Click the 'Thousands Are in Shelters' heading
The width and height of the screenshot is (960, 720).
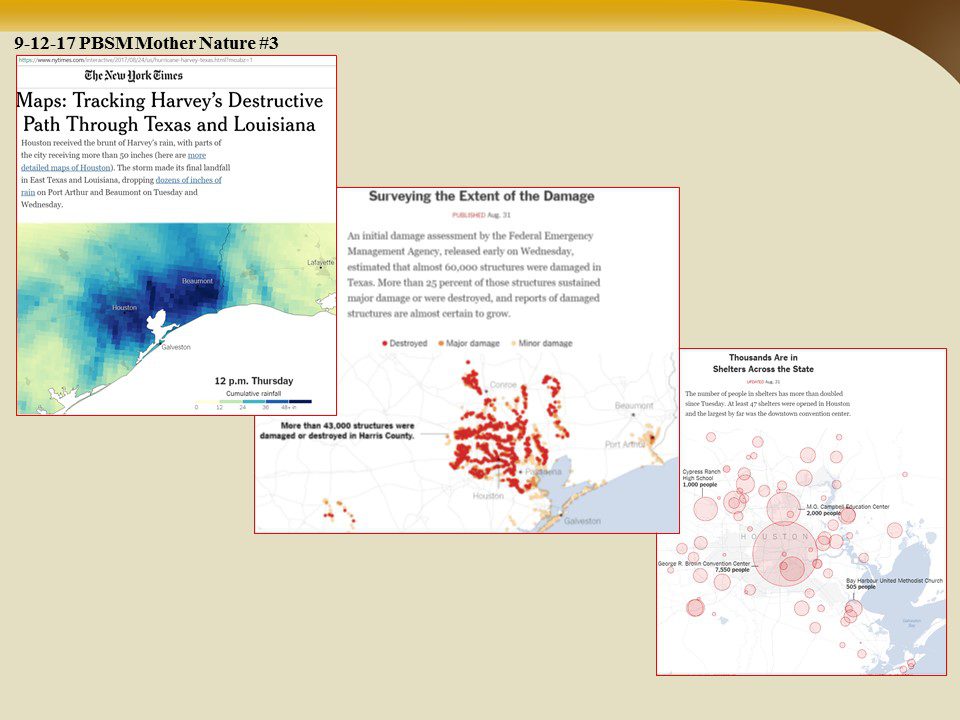coord(763,363)
